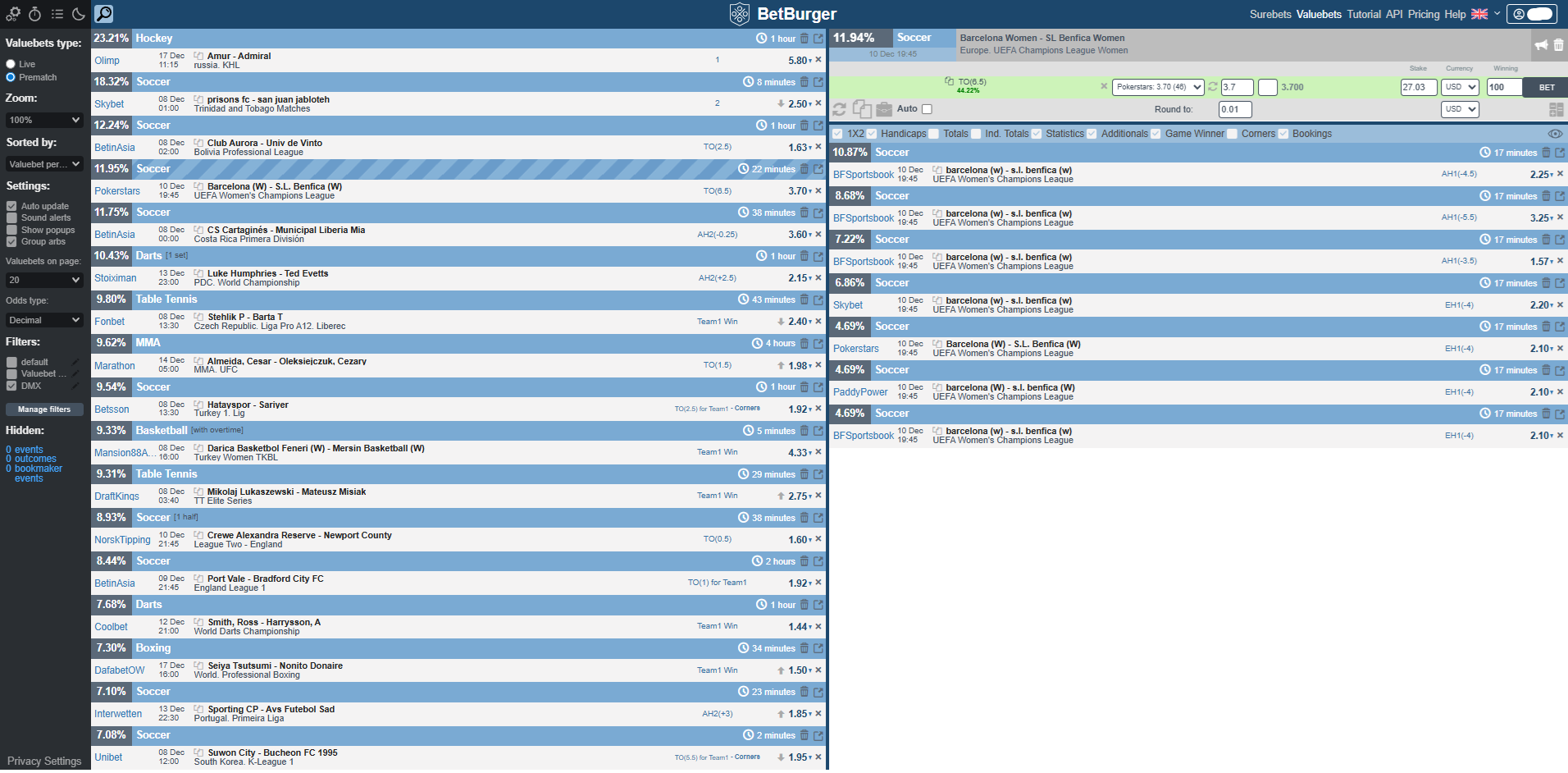Viewport: 1568px width, 773px height.
Task: Open the Surebets menu in the top bar
Action: (1270, 14)
